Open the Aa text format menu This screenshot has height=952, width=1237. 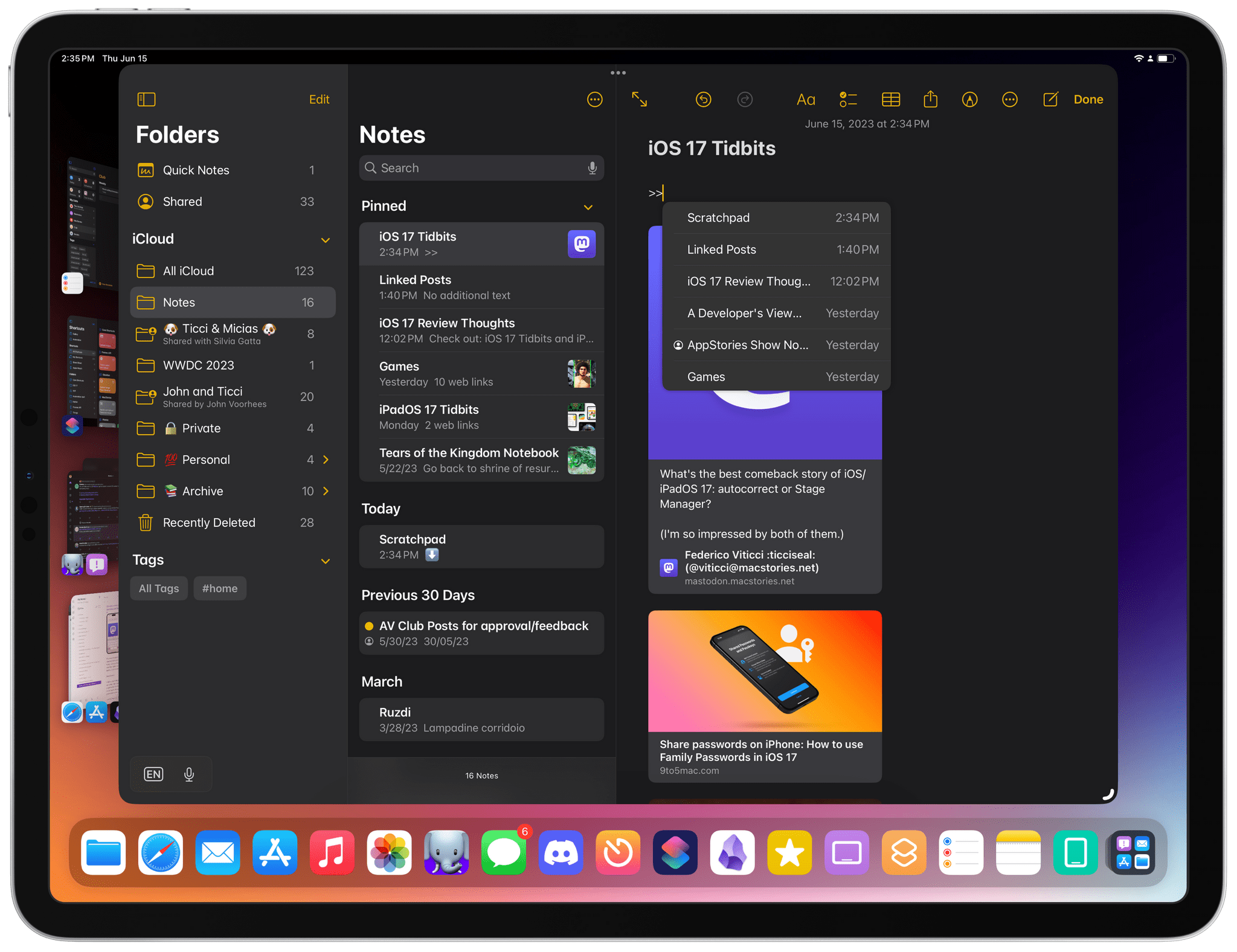[806, 100]
